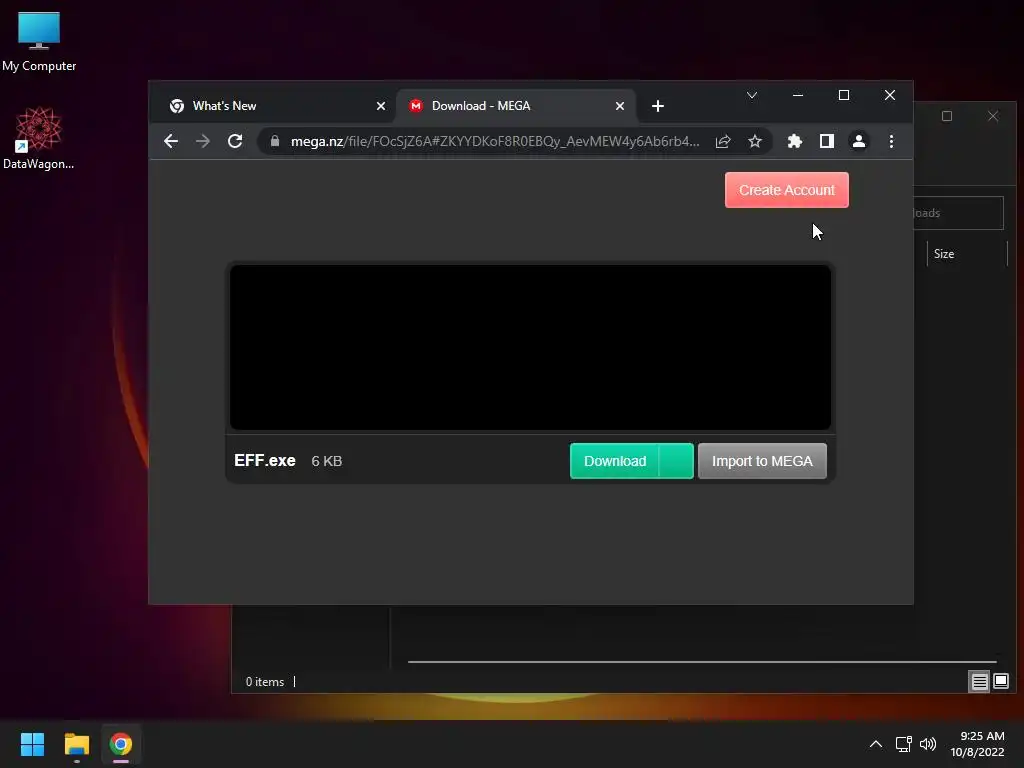Open the Windows Start menu
This screenshot has width=1024, height=768.
(x=32, y=744)
